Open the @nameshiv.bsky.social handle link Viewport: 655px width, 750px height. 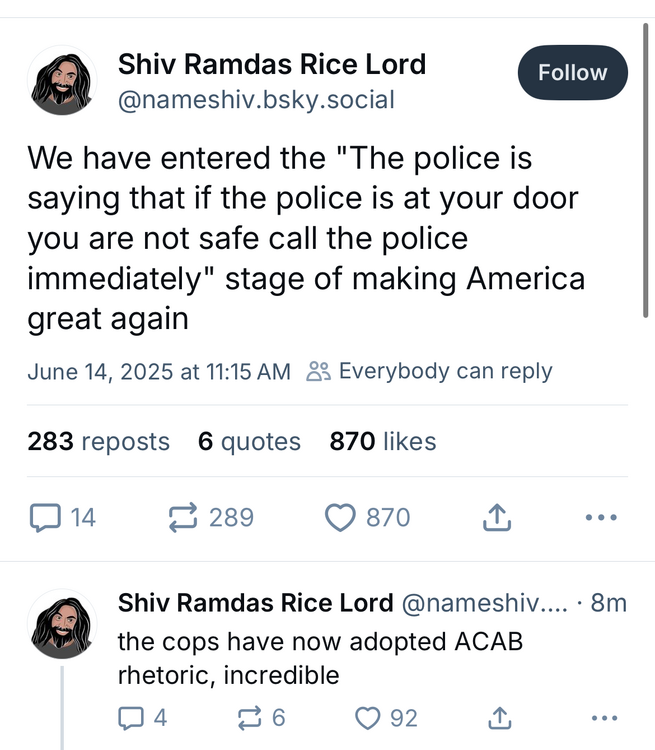[x=257, y=100]
